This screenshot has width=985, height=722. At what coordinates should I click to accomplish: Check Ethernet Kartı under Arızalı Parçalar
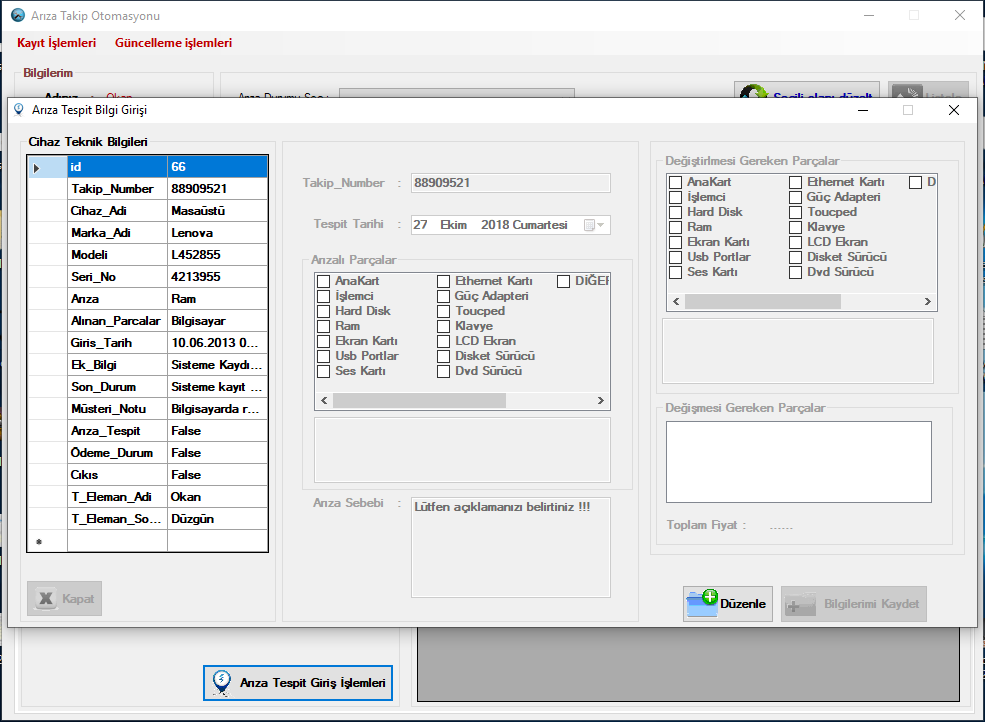pos(444,281)
